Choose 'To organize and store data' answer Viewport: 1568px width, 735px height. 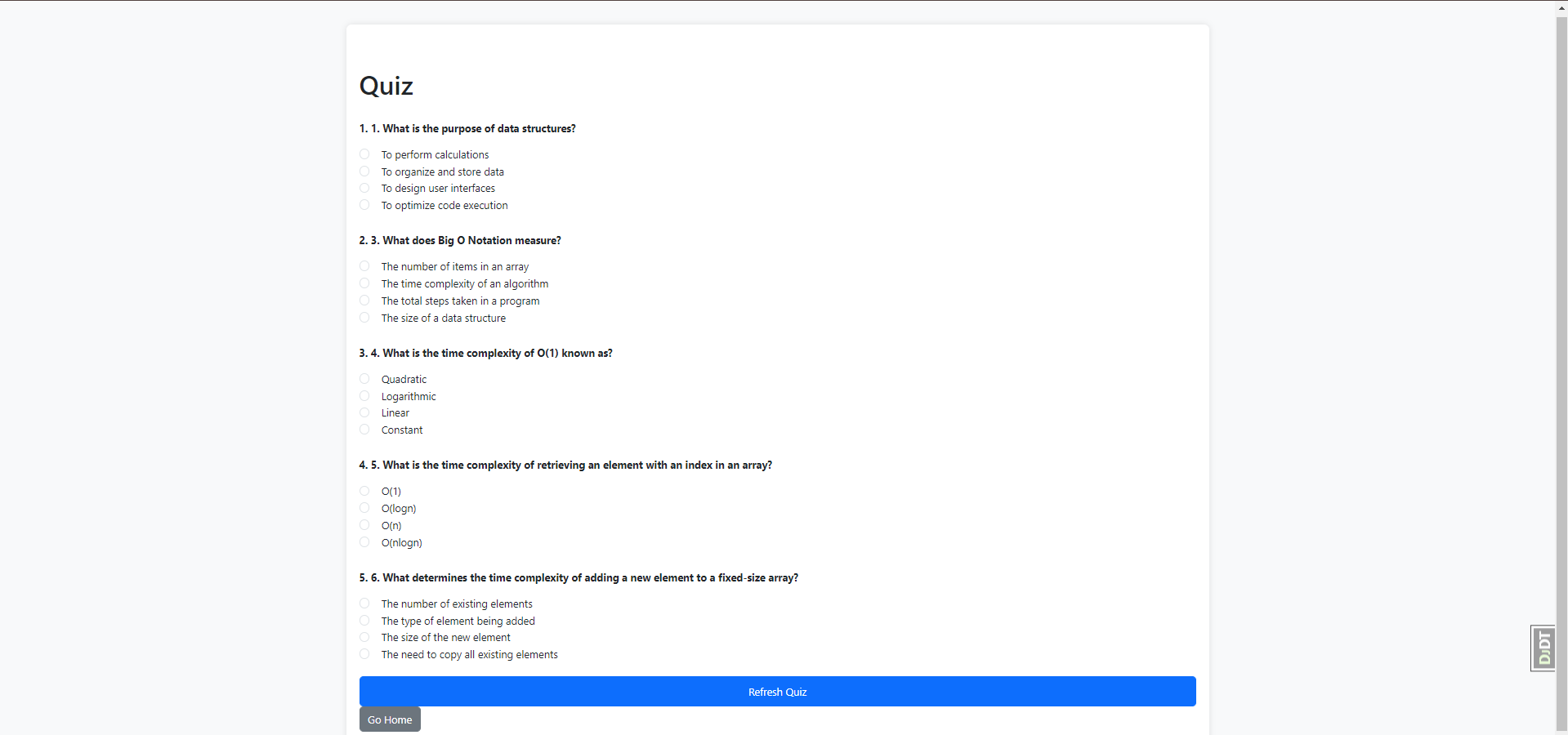pos(364,171)
